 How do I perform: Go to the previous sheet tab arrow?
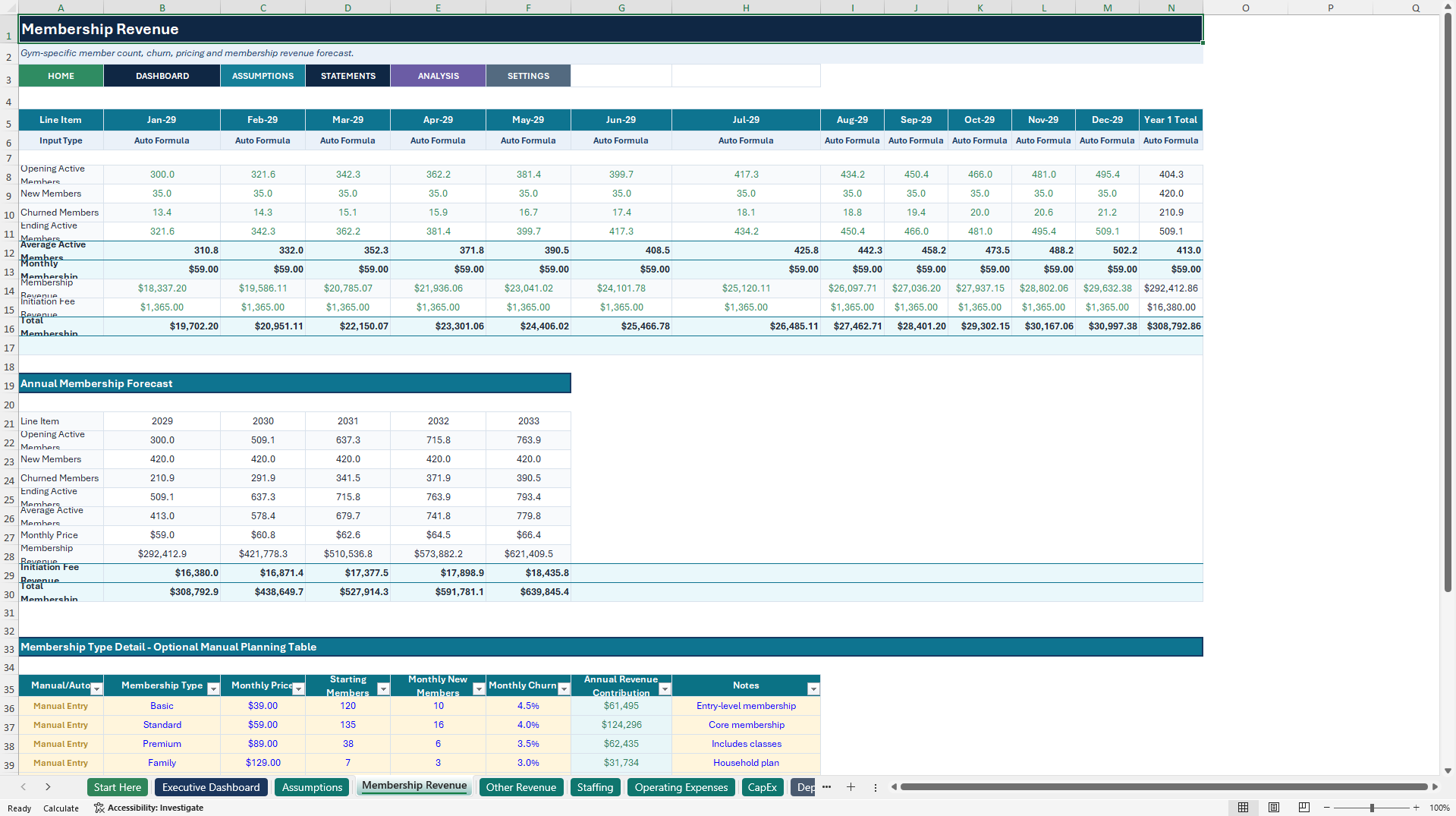tap(24, 787)
